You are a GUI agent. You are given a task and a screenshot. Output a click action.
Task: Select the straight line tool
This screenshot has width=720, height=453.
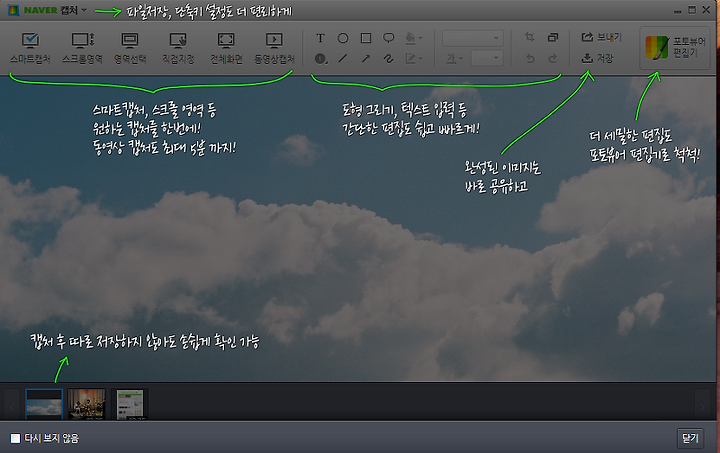(x=343, y=59)
